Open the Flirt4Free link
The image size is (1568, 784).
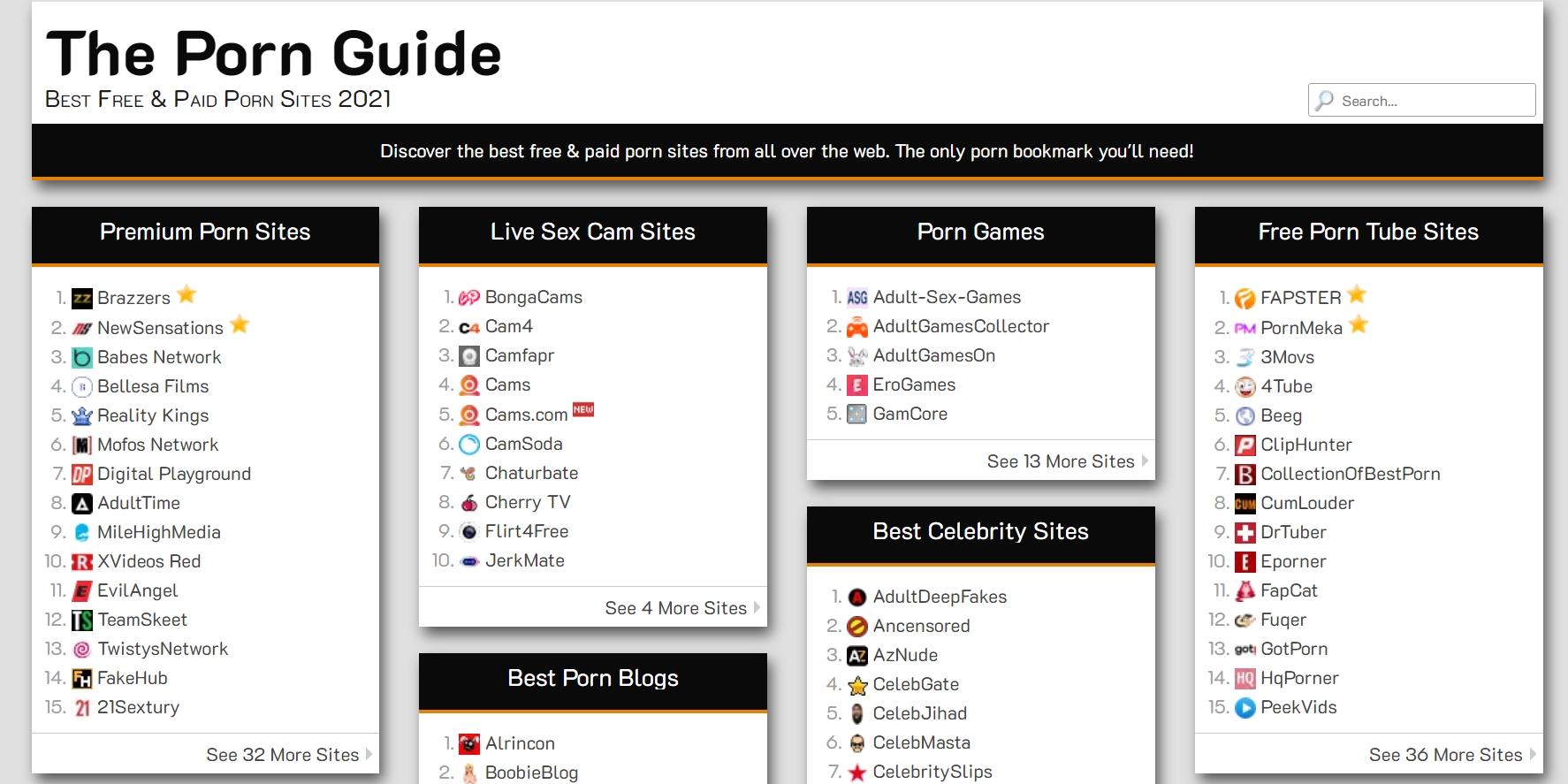(527, 531)
